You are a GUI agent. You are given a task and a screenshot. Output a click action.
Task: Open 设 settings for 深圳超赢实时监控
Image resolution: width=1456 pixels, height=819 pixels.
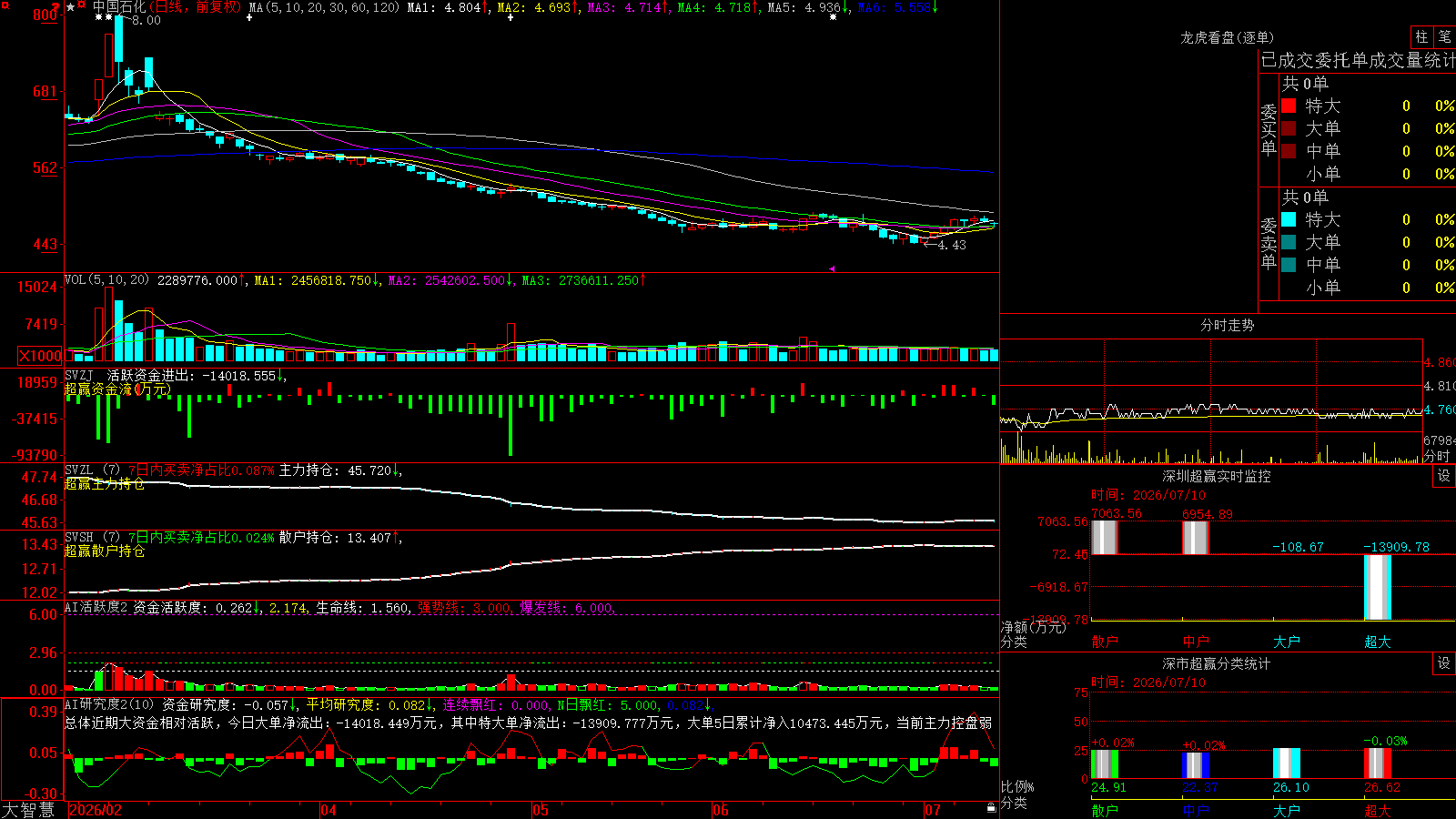pos(1444,476)
